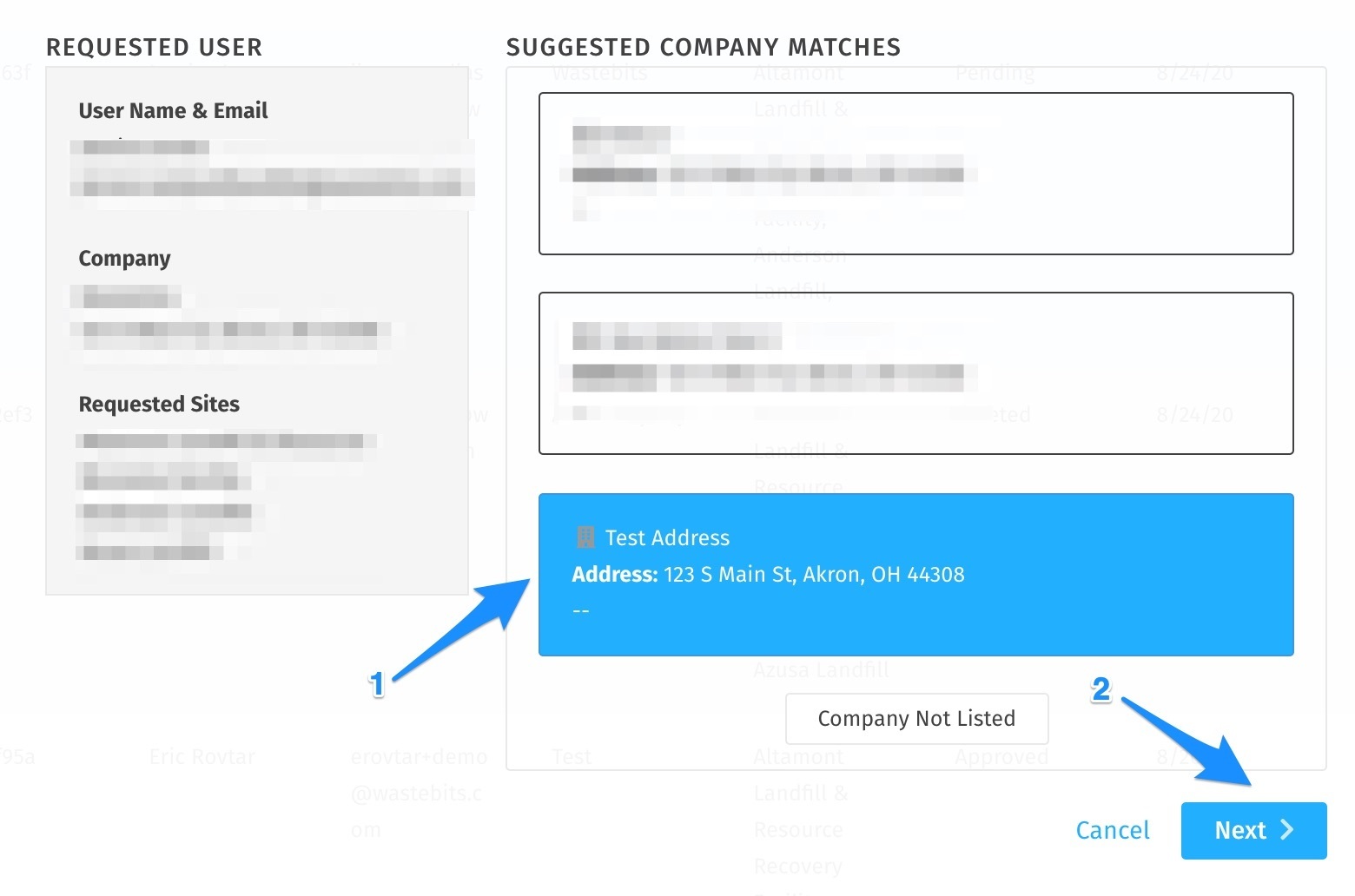Select the Test Address company match card
Image resolution: width=1355 pixels, height=896 pixels.
[x=916, y=575]
